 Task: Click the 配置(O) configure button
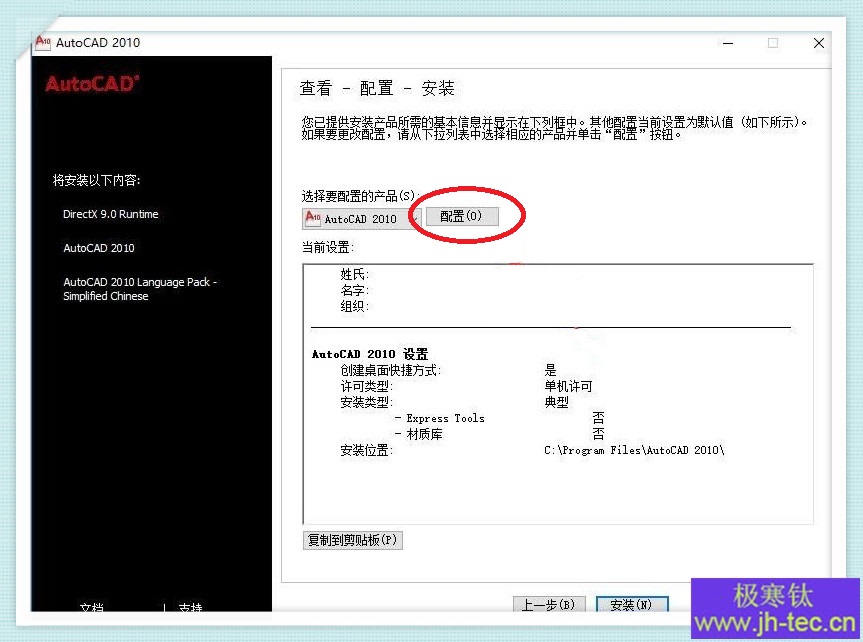point(462,216)
